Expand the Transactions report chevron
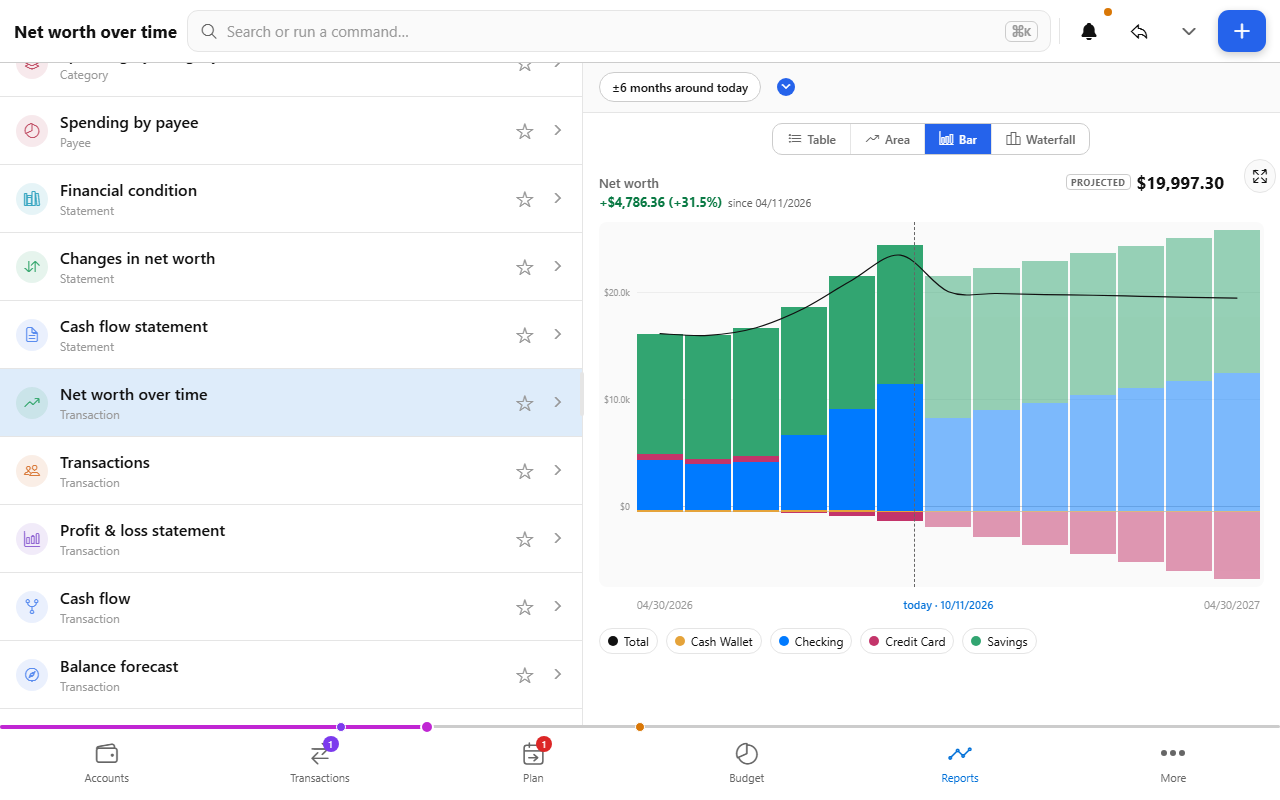The height and width of the screenshot is (800, 1280). pyautogui.click(x=558, y=470)
